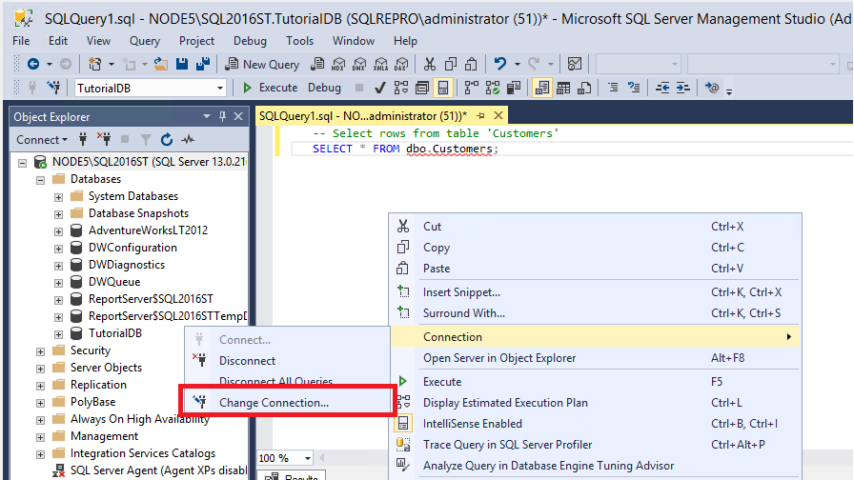
Task: Toggle Include Client Statistics
Action: point(514,88)
